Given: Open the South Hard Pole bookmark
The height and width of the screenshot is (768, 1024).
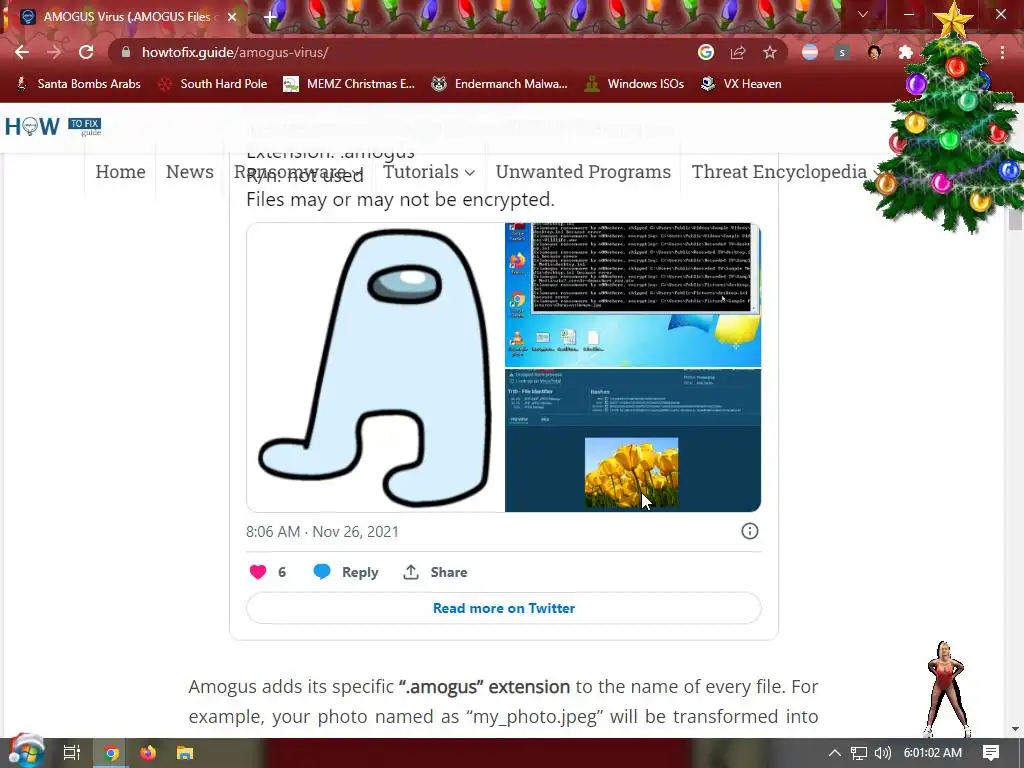Looking at the screenshot, I should (x=213, y=84).
